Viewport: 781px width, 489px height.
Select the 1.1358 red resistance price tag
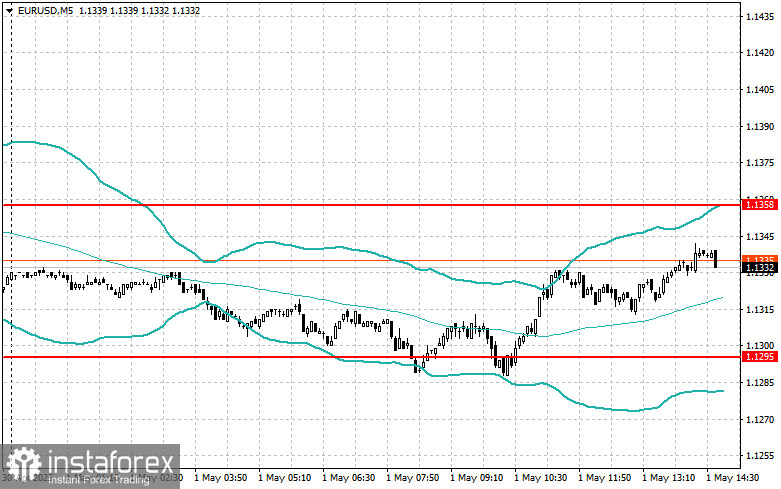pyautogui.click(x=760, y=205)
